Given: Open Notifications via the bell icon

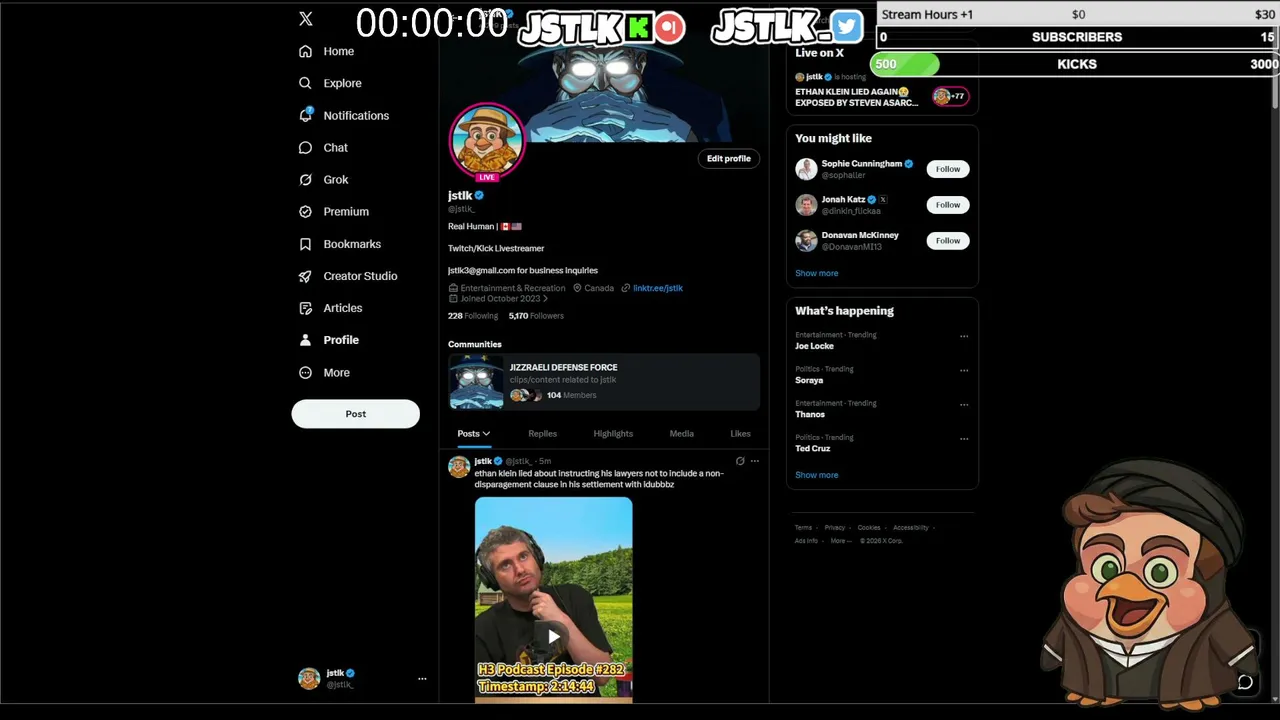Looking at the screenshot, I should 306,115.
